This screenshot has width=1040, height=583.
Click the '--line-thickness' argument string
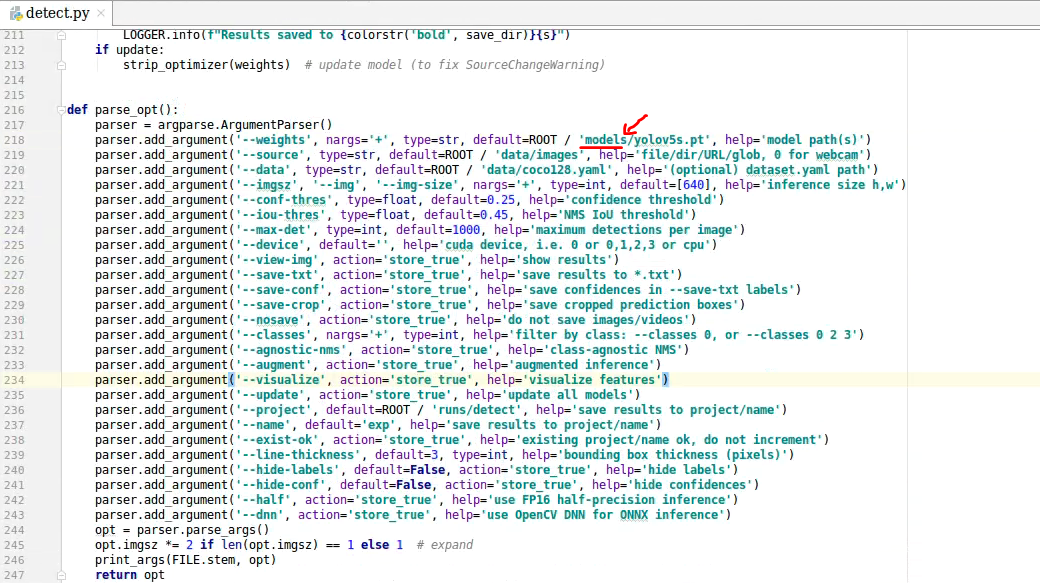[298, 455]
